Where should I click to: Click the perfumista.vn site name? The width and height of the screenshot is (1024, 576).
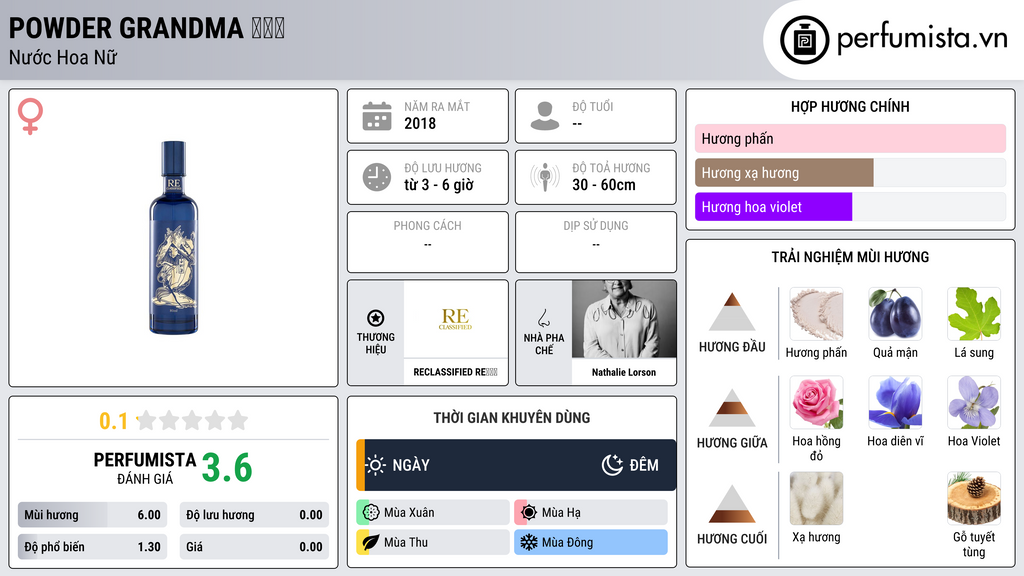click(922, 38)
